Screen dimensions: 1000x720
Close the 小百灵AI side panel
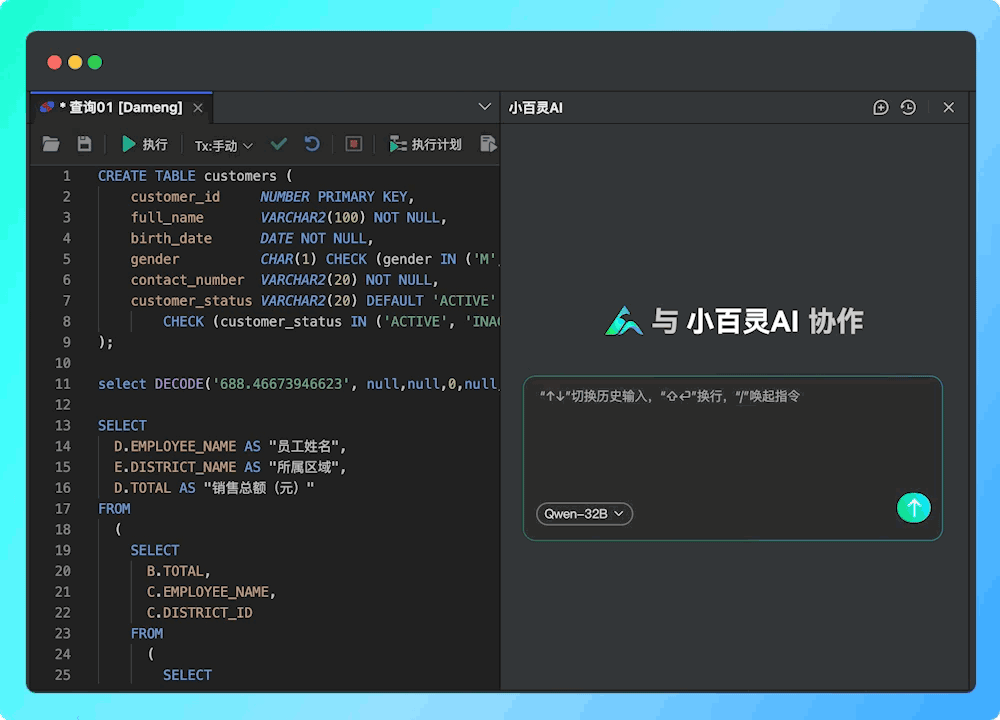[948, 107]
